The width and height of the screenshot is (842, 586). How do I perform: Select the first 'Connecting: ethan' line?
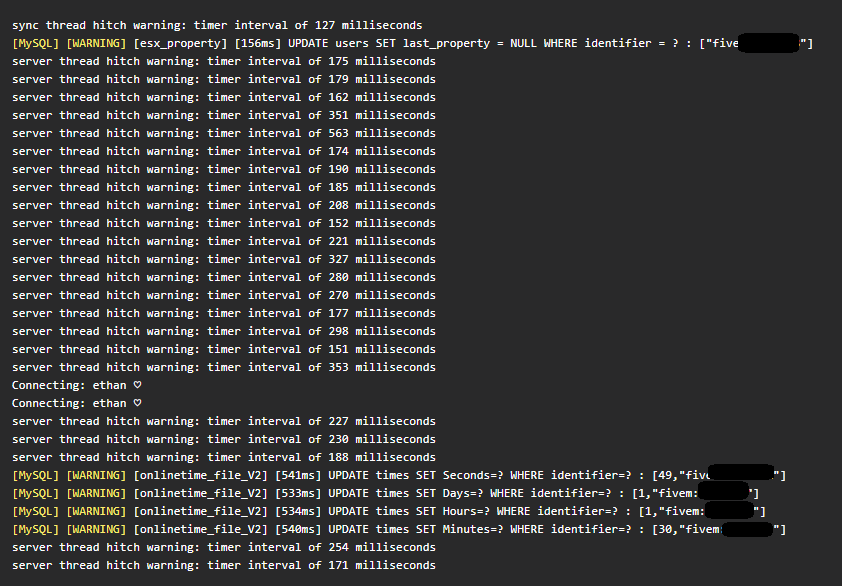tap(76, 386)
